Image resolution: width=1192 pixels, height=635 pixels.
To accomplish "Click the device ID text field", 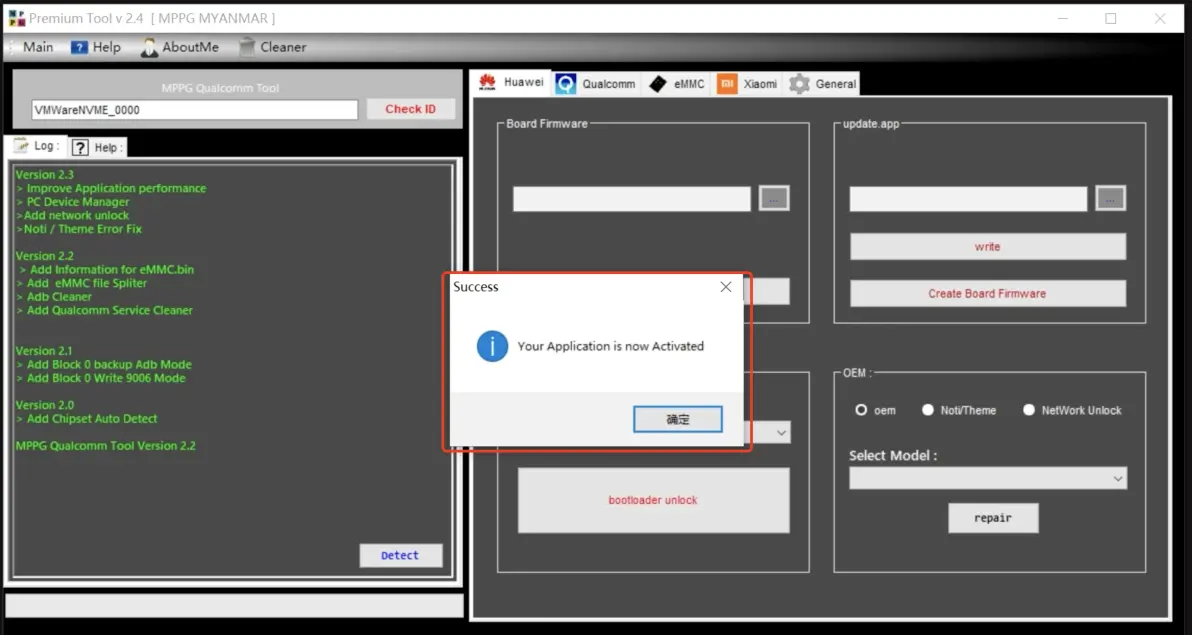I will point(194,110).
